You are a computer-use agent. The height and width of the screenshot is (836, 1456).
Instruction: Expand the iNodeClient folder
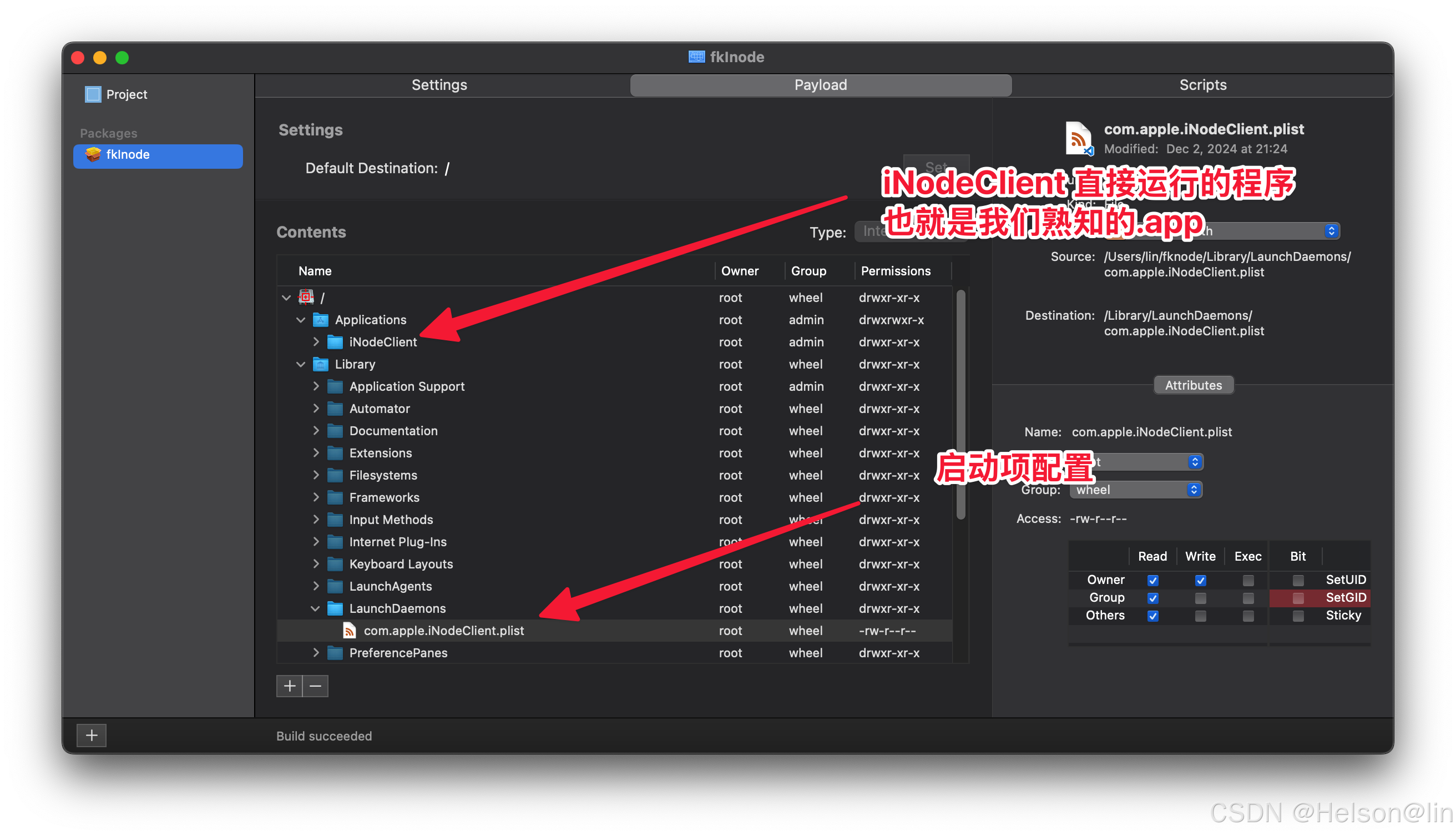(x=316, y=341)
